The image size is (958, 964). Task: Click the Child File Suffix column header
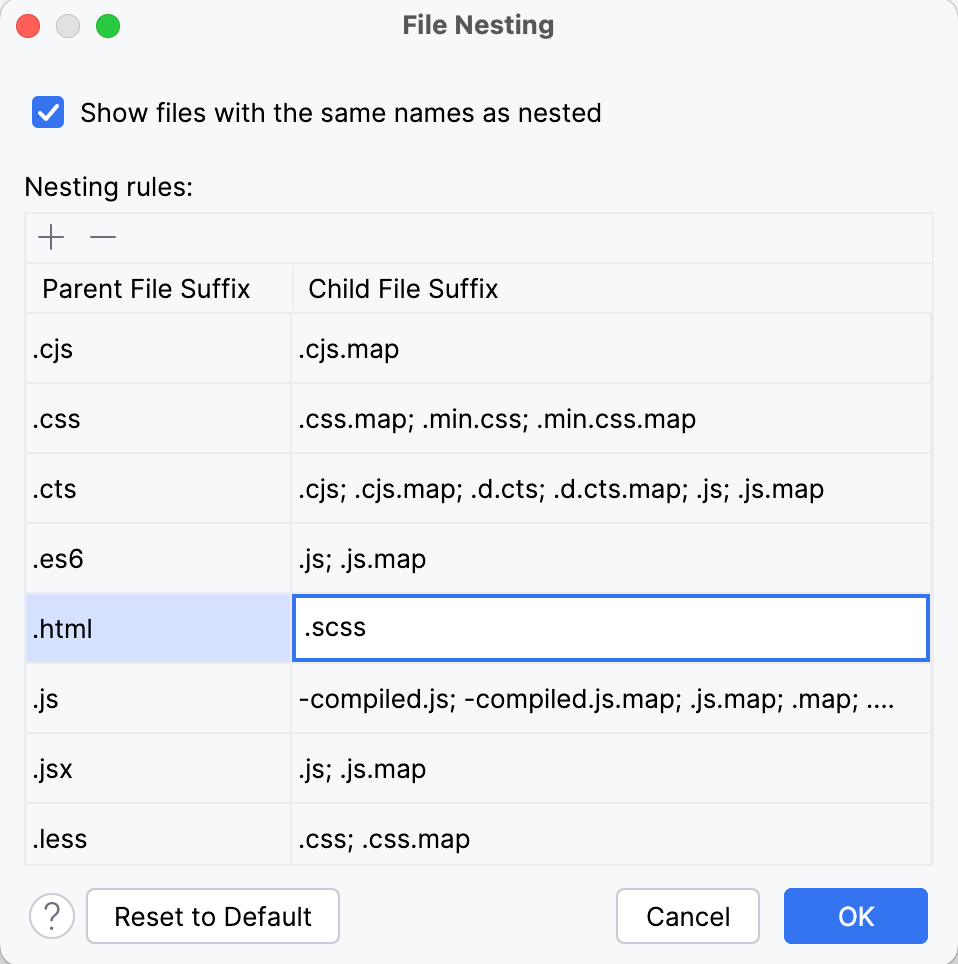(x=402, y=289)
